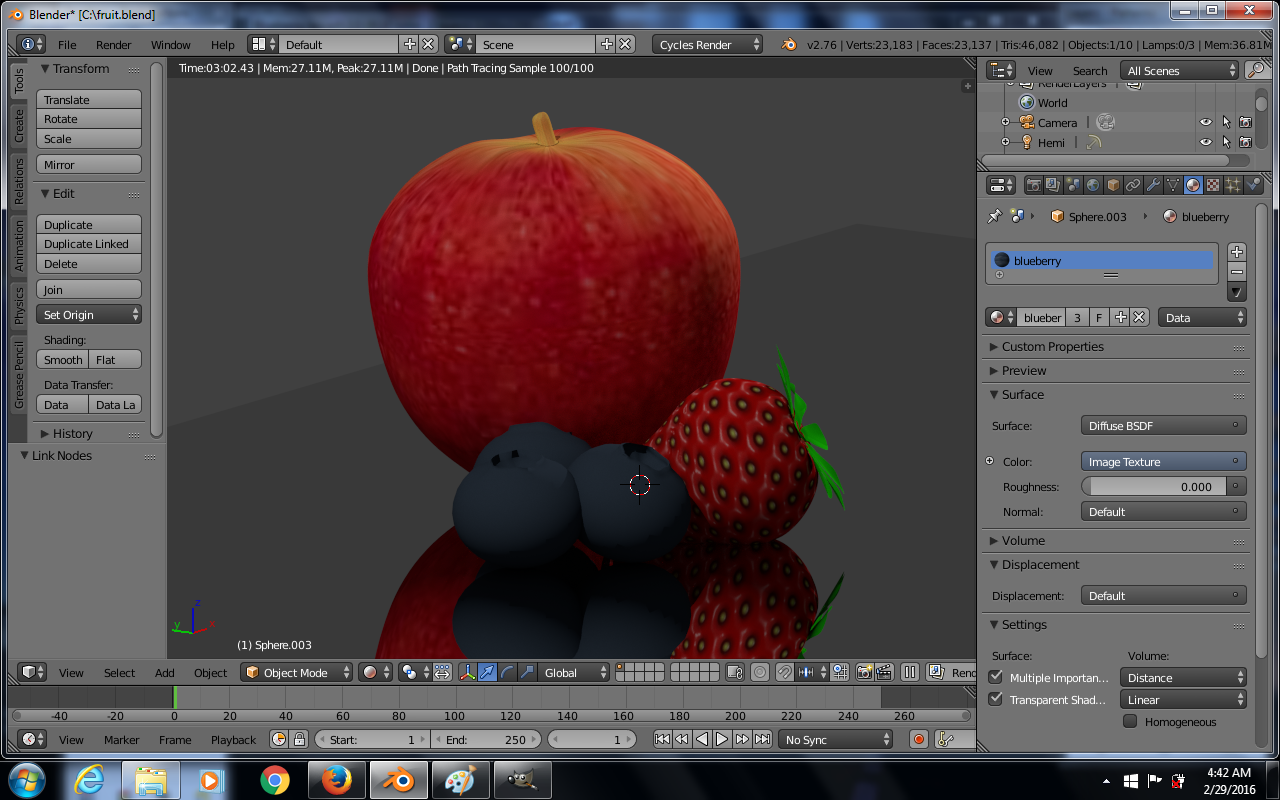1280x800 pixels.
Task: Click the Mirror button
Action: point(89,164)
